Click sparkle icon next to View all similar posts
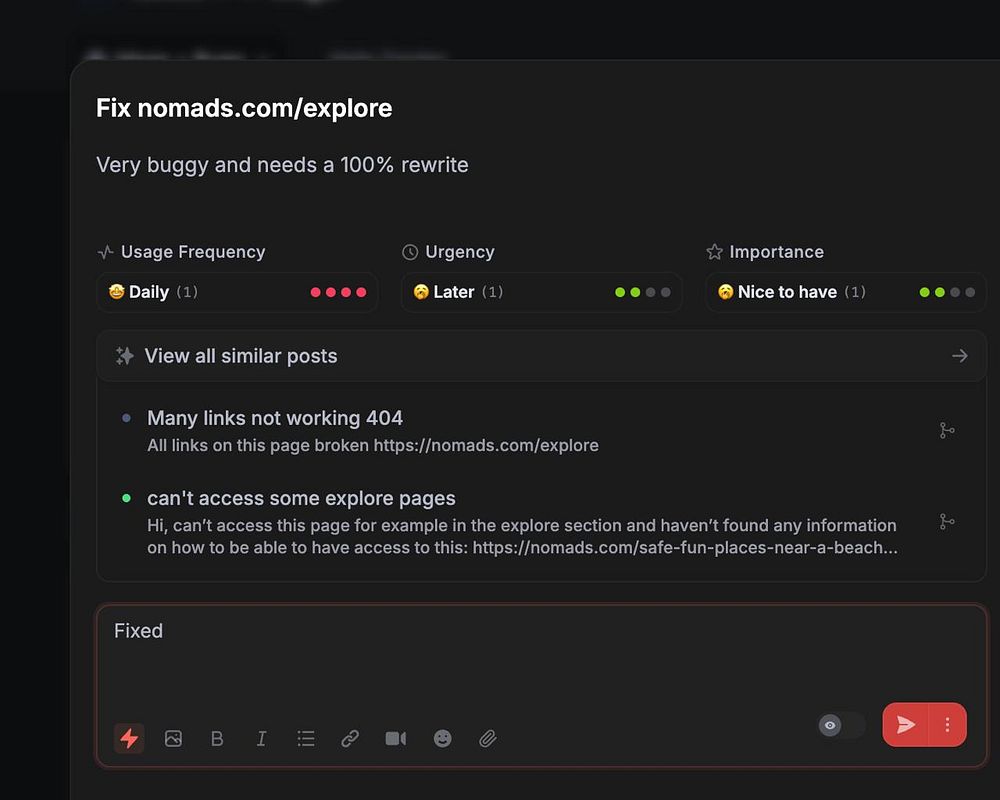 (124, 356)
